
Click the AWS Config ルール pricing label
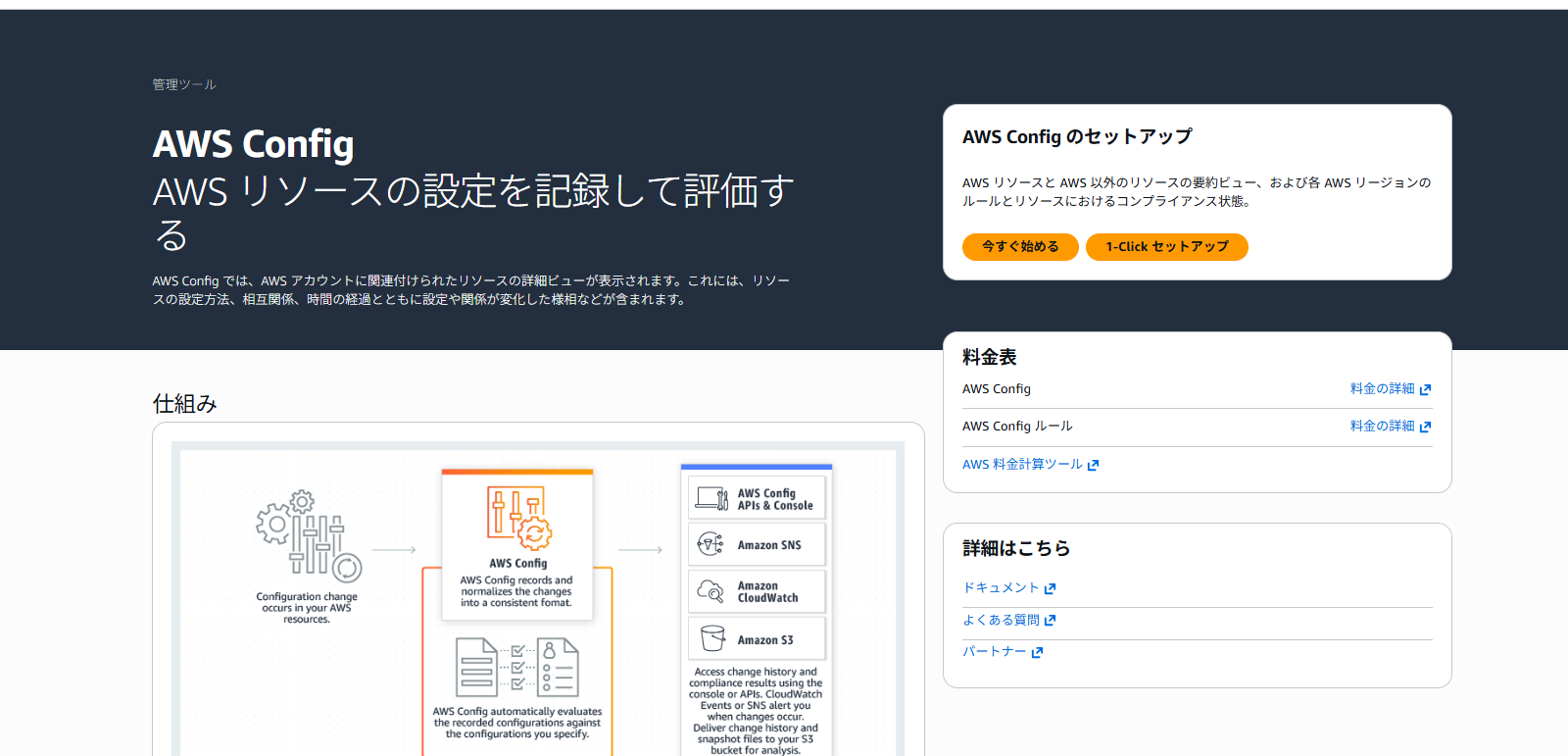(x=1017, y=427)
